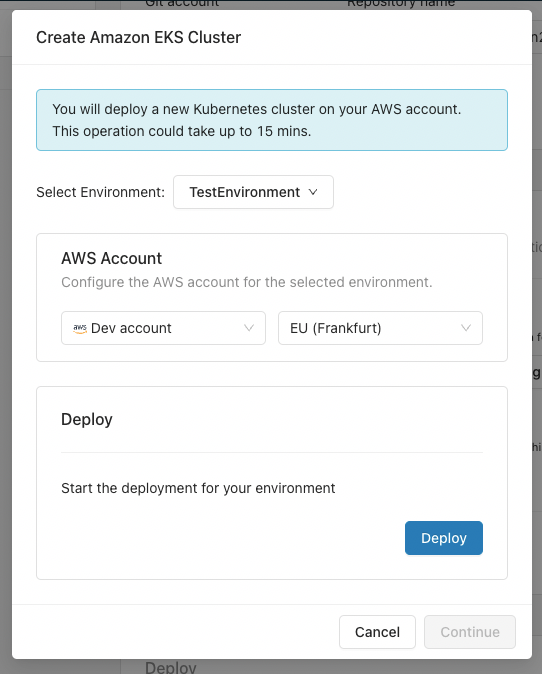Open the EU (Frankfurt) region dropdown
Image resolution: width=542 pixels, height=674 pixels.
pyautogui.click(x=380, y=328)
